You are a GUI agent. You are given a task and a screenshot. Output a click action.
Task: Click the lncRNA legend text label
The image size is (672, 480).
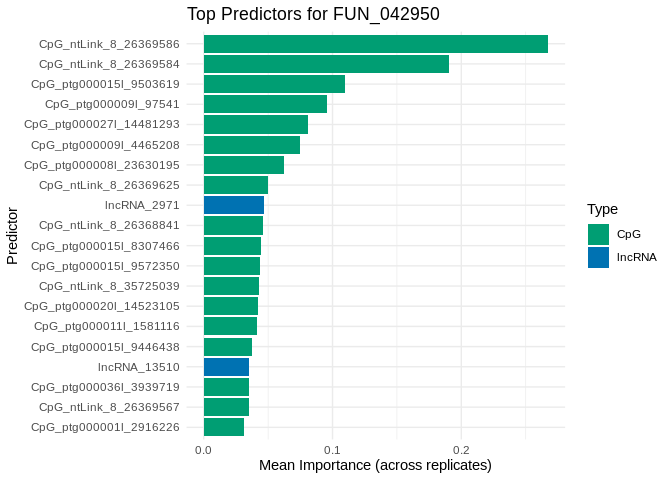(x=636, y=257)
